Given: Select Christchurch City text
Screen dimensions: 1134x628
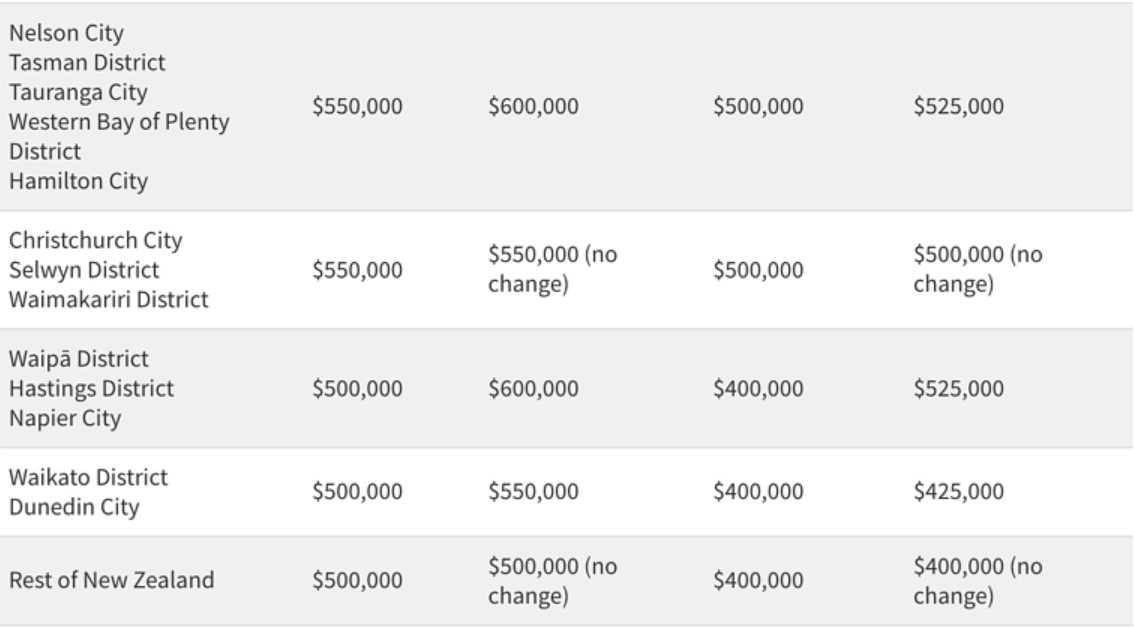Looking at the screenshot, I should point(95,240).
